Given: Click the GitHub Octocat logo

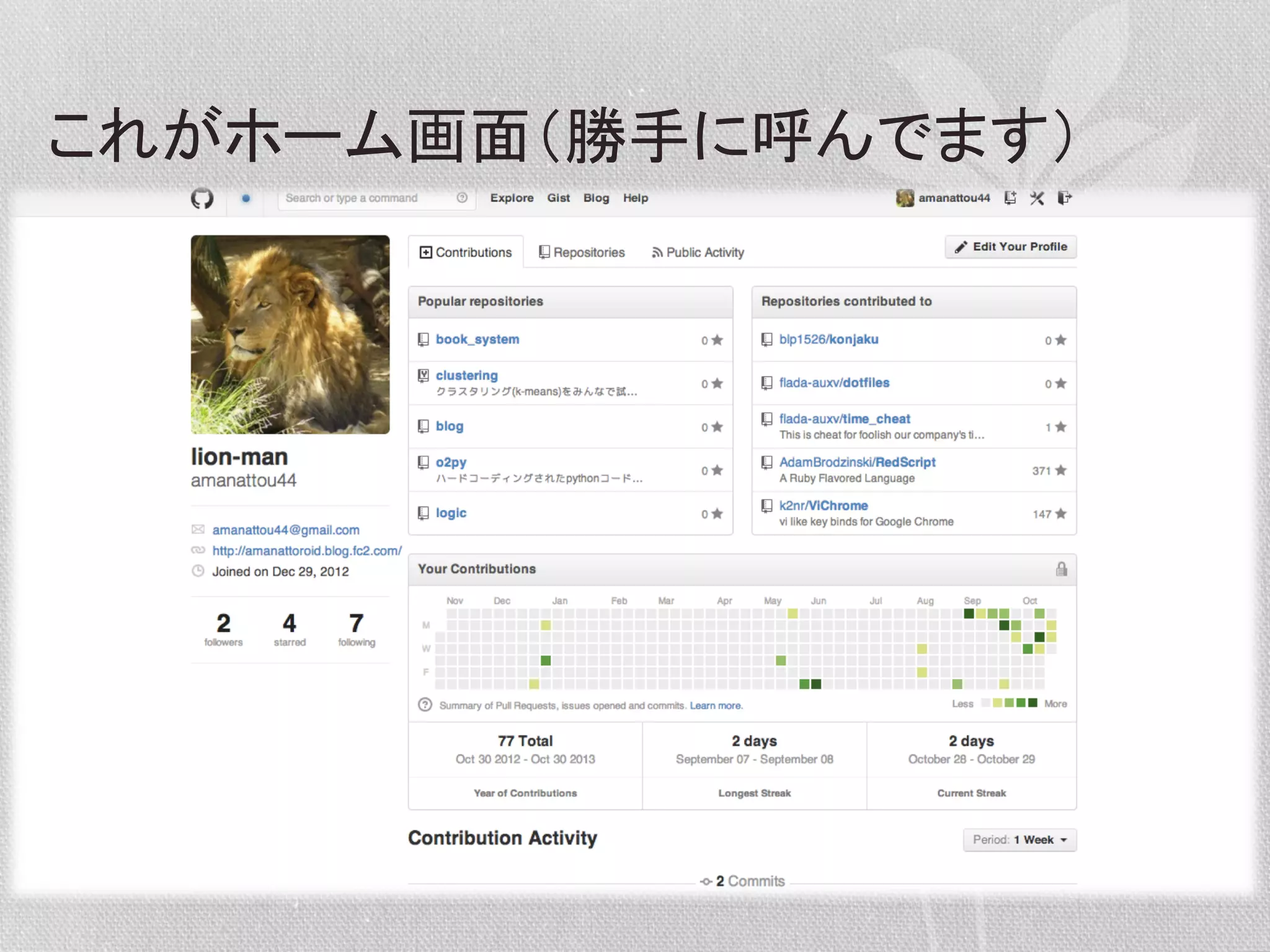Looking at the screenshot, I should coord(202,198).
